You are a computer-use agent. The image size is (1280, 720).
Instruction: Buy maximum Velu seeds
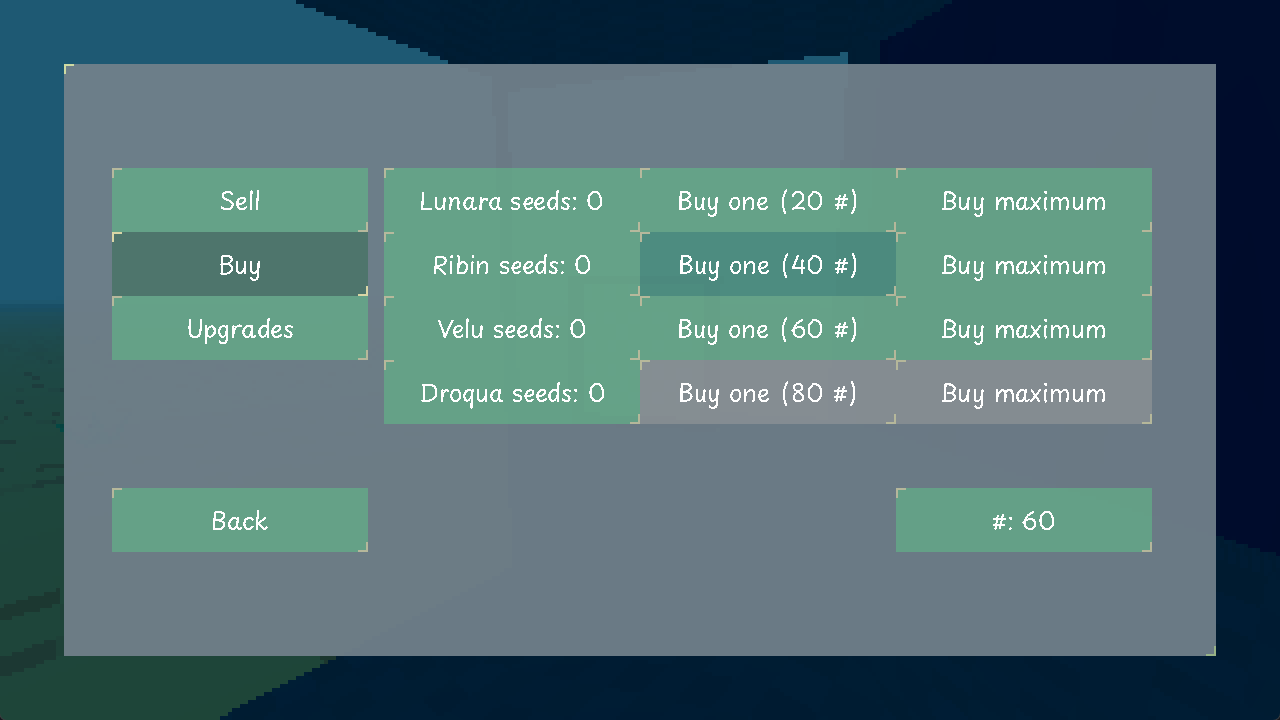(x=1023, y=329)
